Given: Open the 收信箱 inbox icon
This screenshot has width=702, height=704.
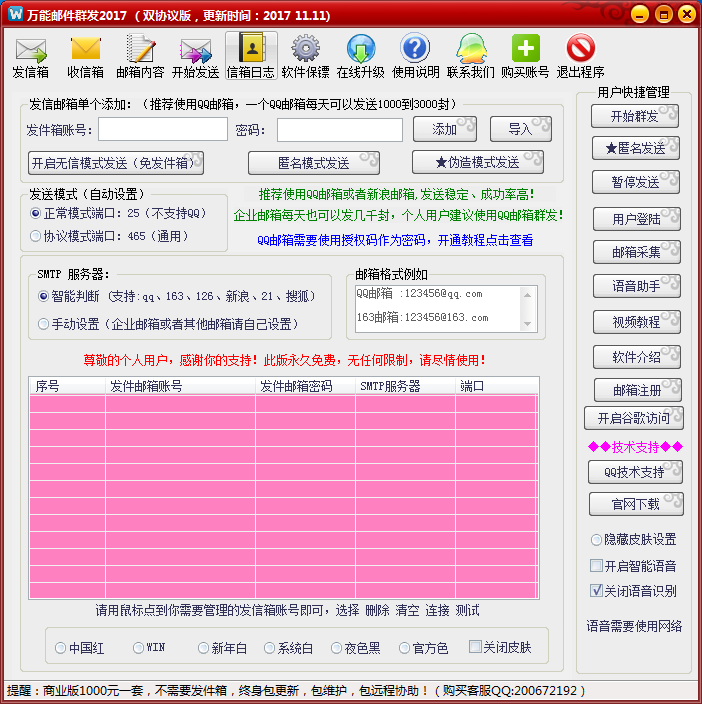Looking at the screenshot, I should [85, 57].
